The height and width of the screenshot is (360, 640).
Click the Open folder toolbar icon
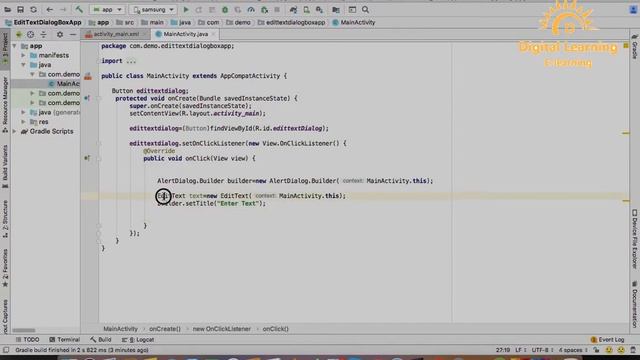7,9
